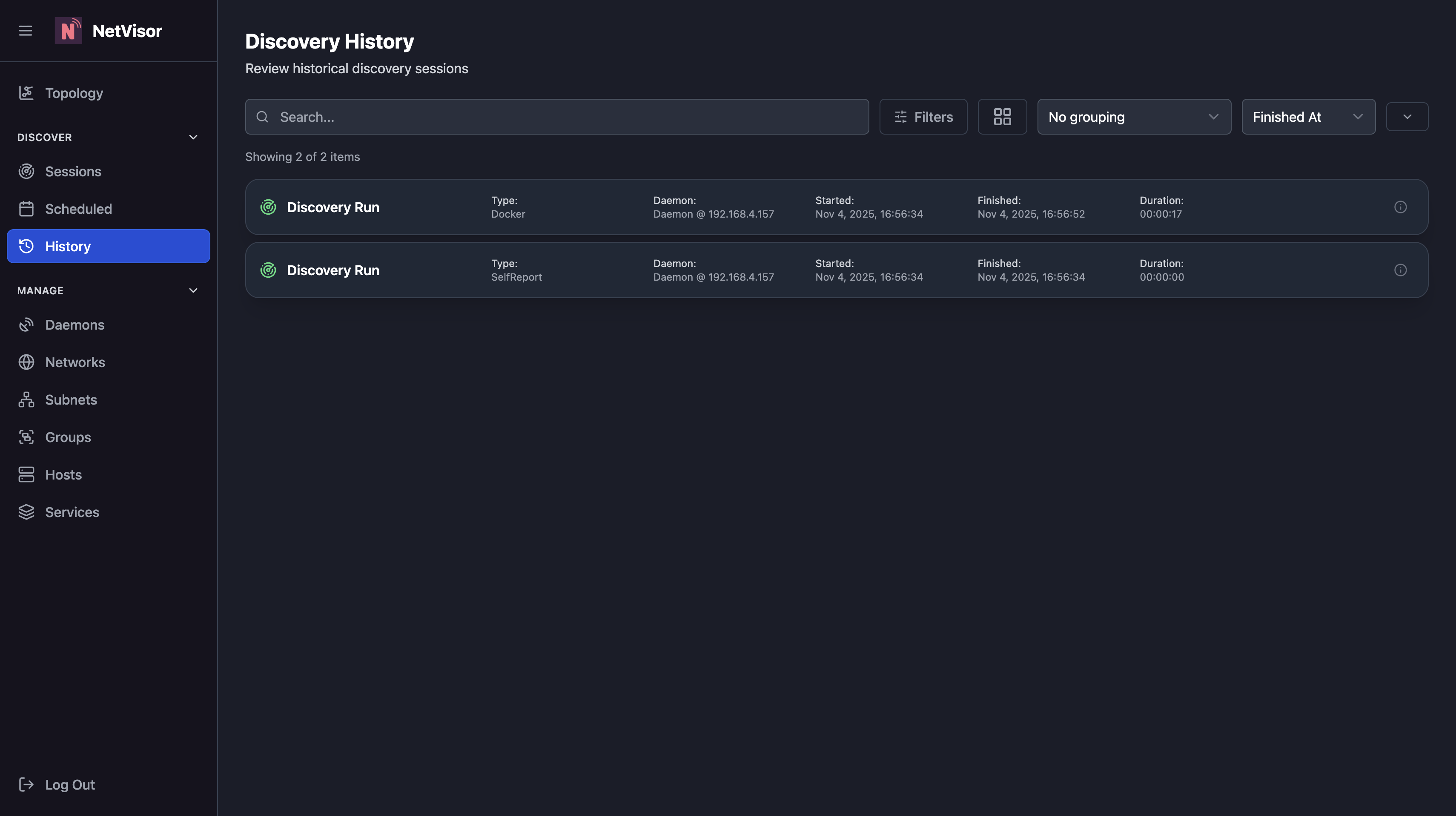
Task: Open the Topology page
Action: point(109,93)
